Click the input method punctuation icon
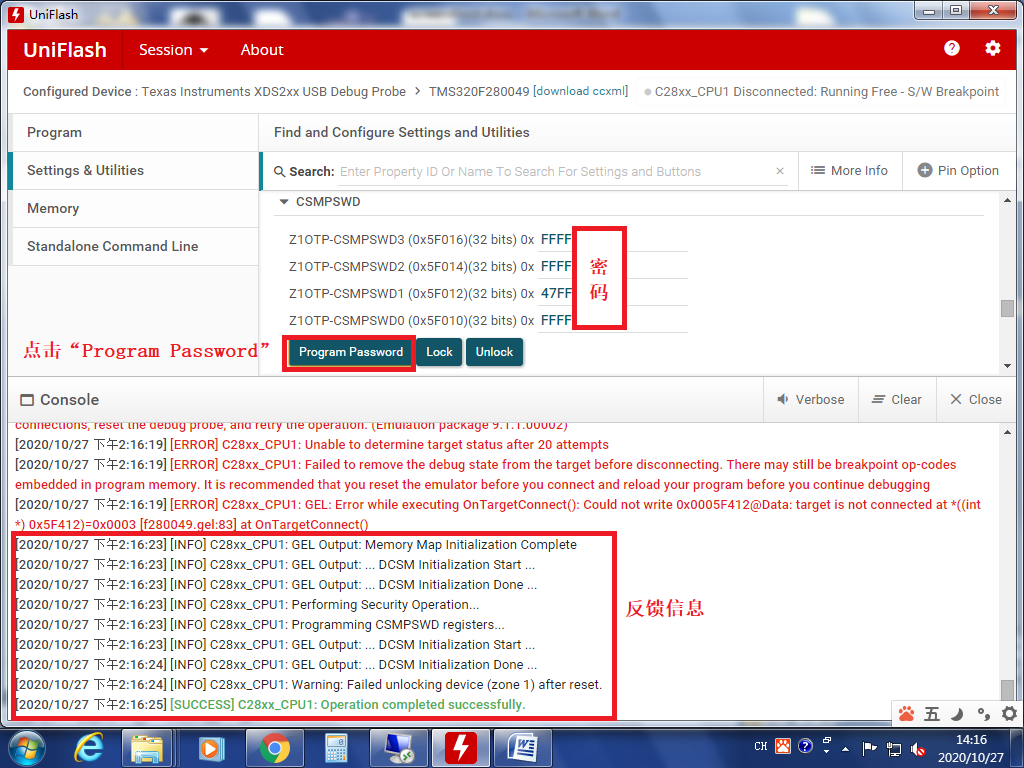Screen dimensions: 1024x768 [x=983, y=714]
